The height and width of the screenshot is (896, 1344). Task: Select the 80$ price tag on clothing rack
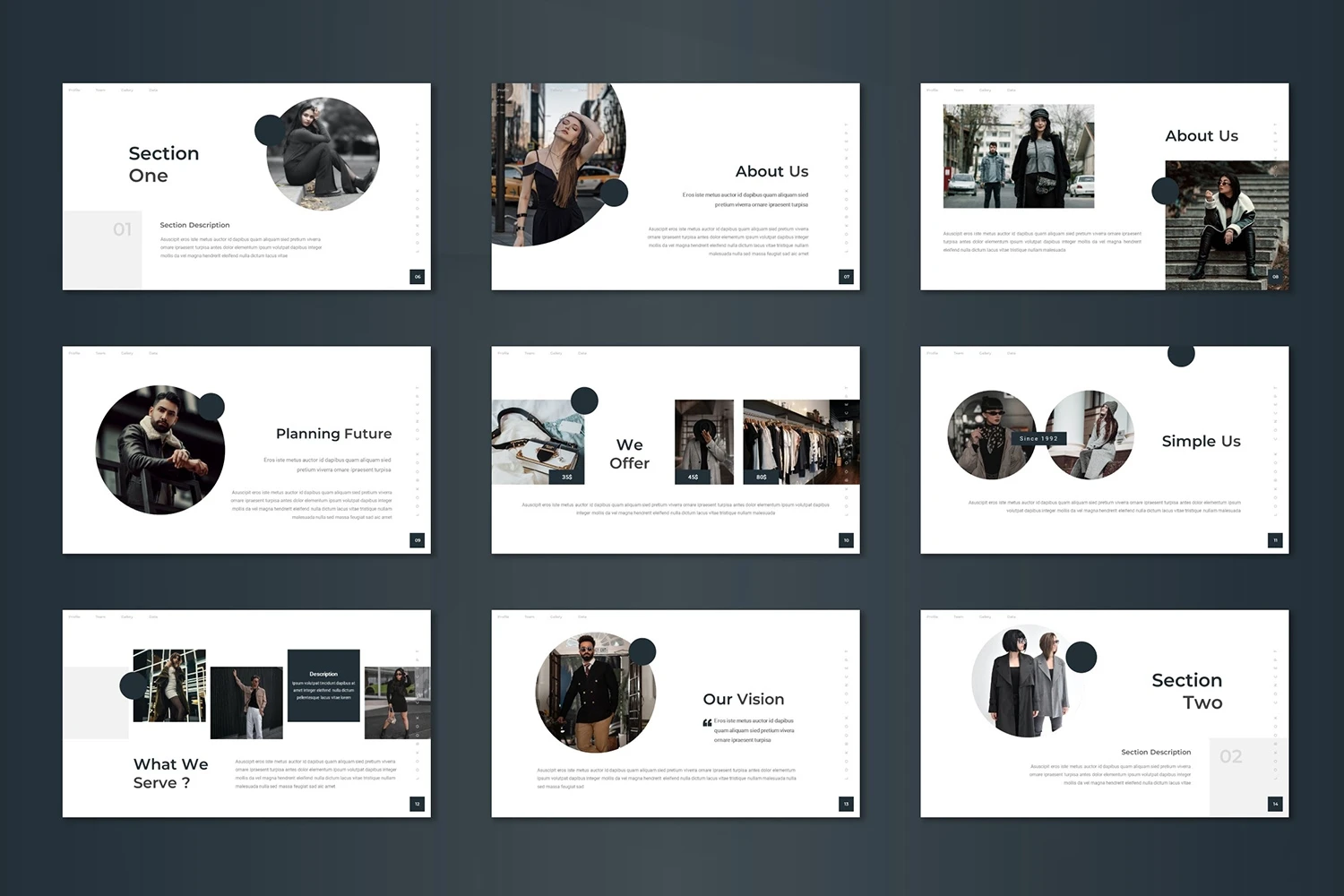(761, 477)
